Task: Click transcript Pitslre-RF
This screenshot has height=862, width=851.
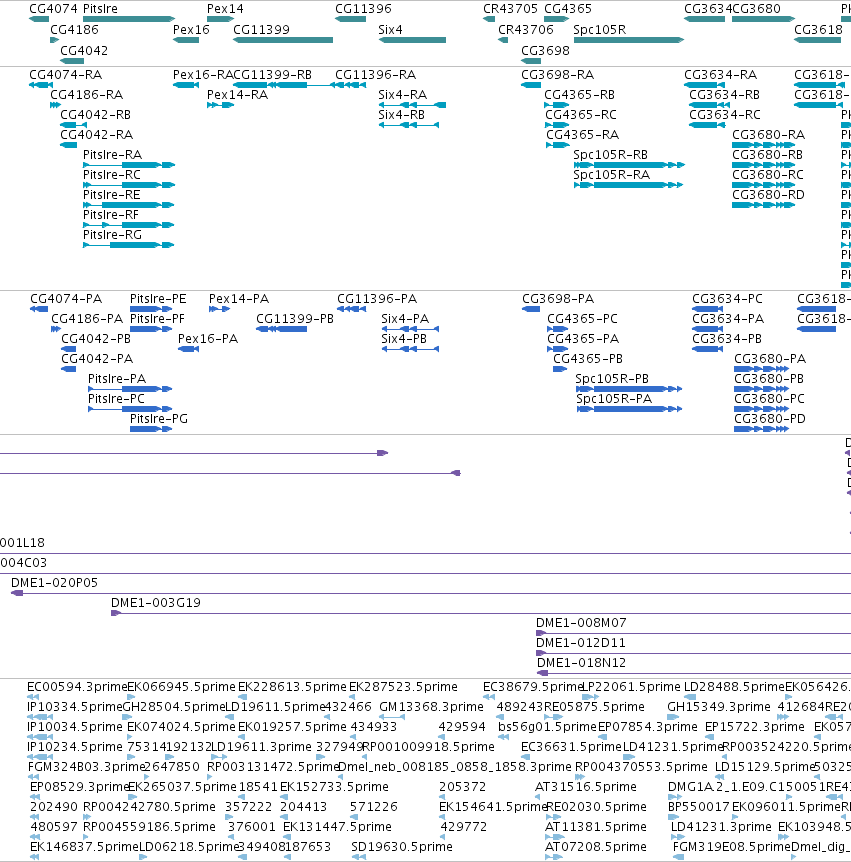Action: 129,225
